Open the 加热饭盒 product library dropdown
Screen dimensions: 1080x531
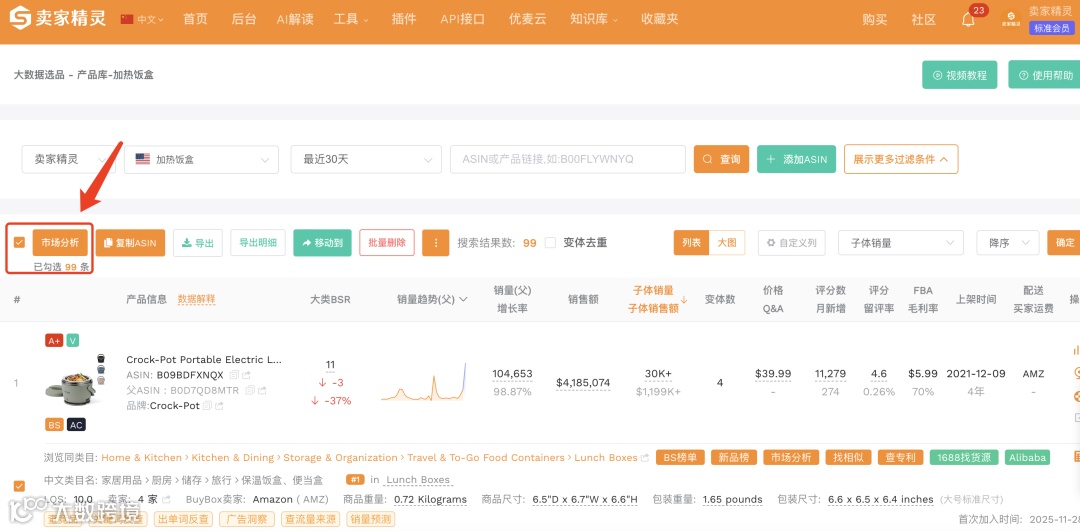pos(201,159)
